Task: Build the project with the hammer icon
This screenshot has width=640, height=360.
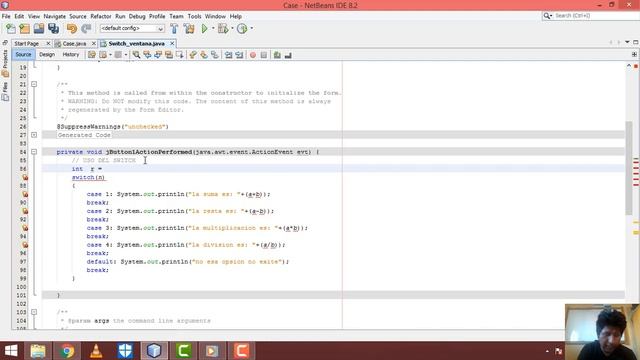Action: (174, 29)
